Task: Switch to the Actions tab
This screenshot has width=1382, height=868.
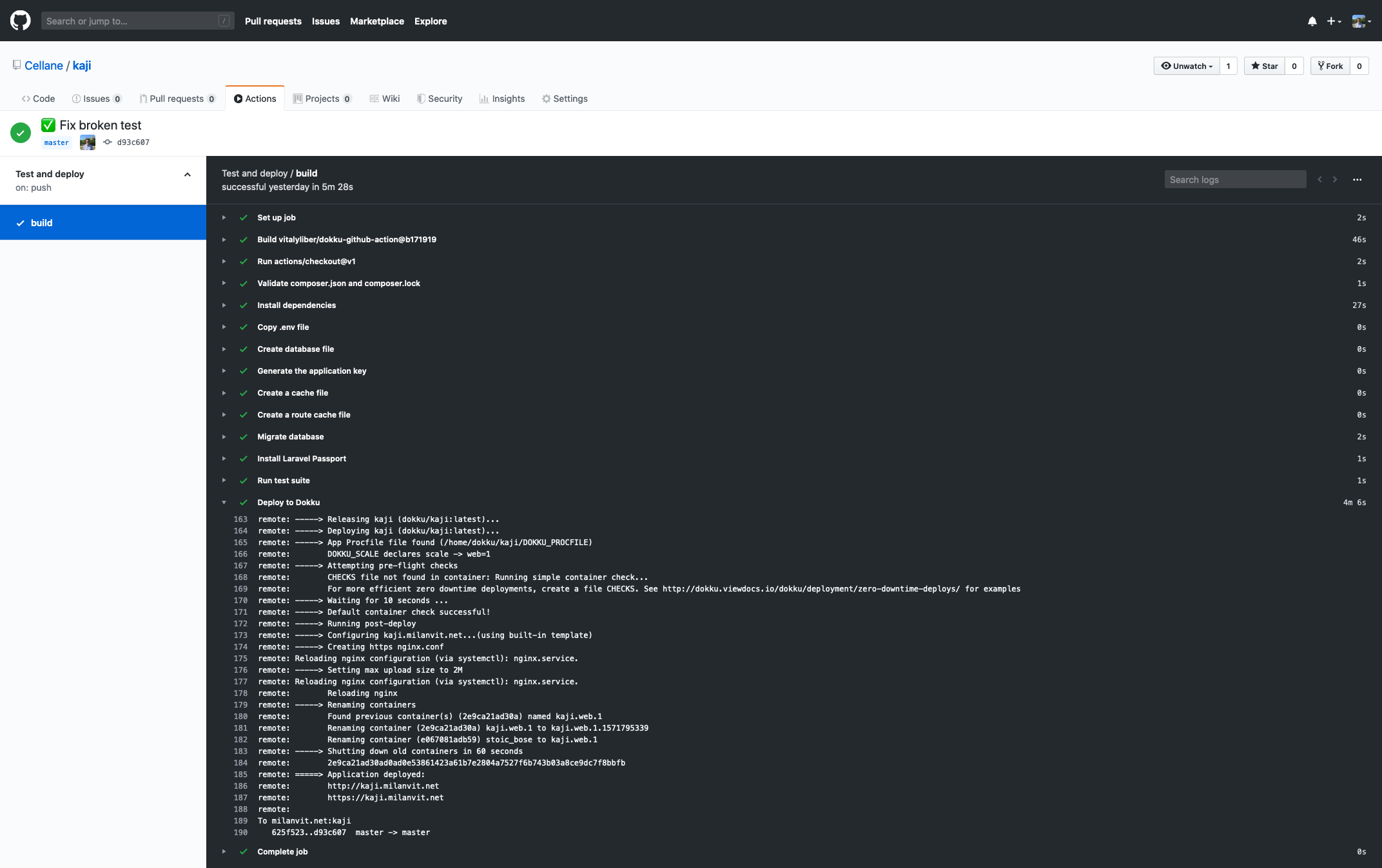Action: pyautogui.click(x=255, y=99)
